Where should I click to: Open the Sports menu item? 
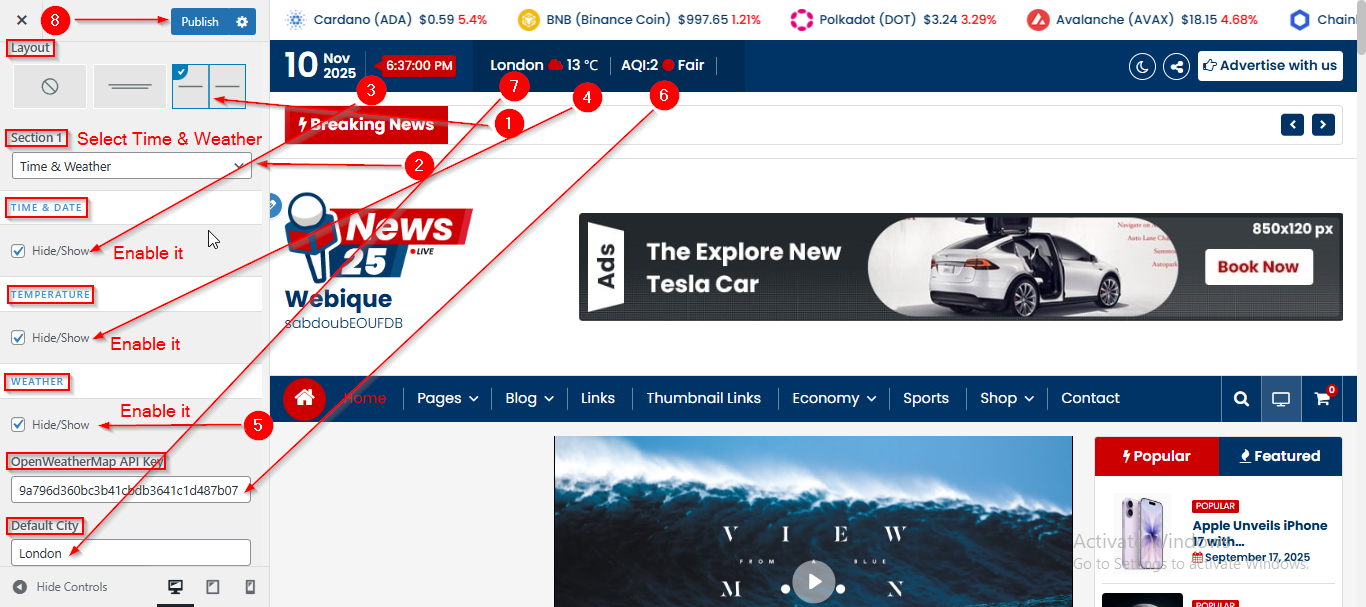(x=925, y=398)
